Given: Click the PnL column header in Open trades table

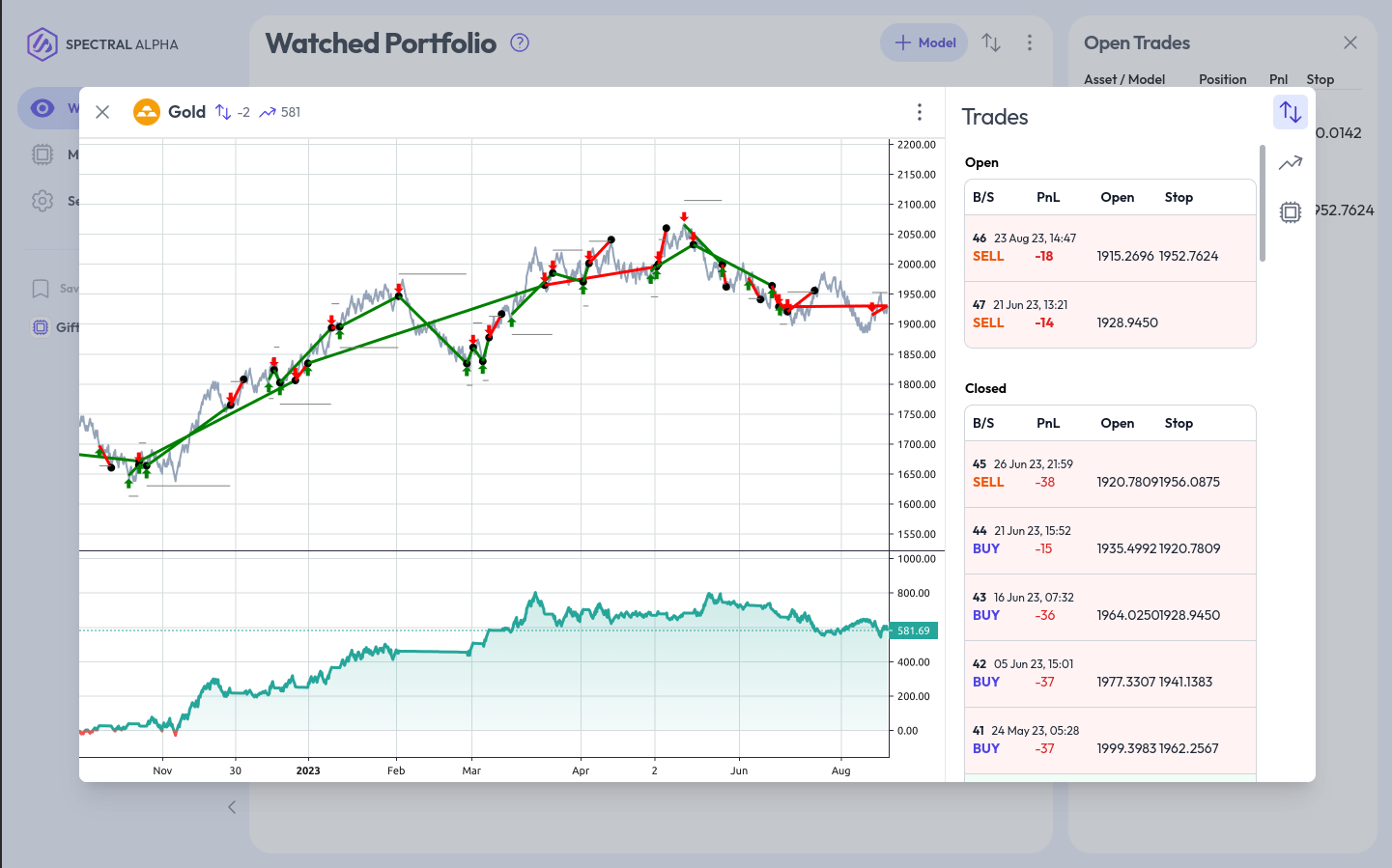Looking at the screenshot, I should tap(1048, 197).
